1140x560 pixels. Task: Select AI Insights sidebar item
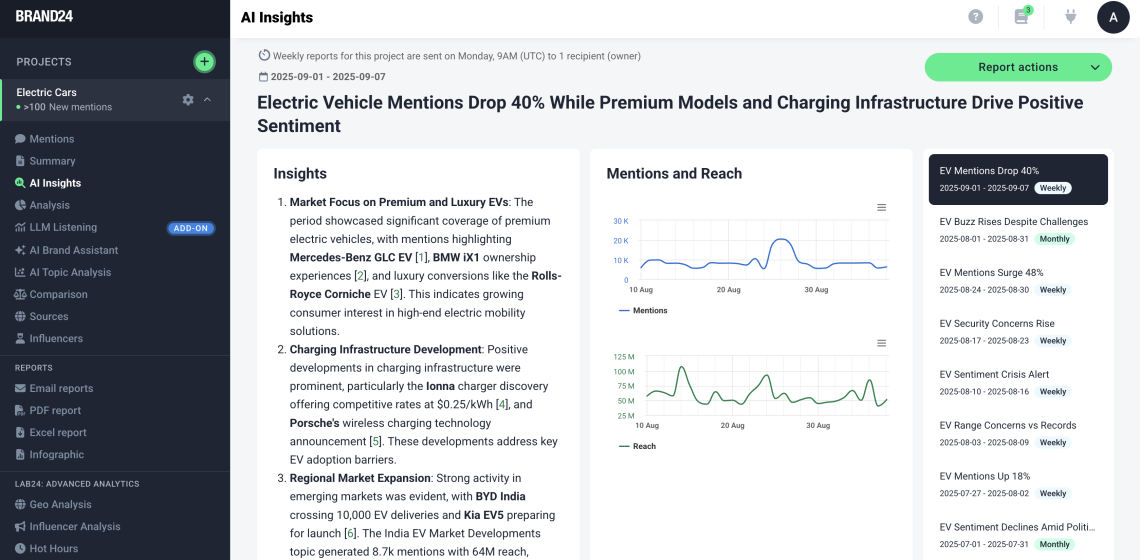tap(48, 183)
